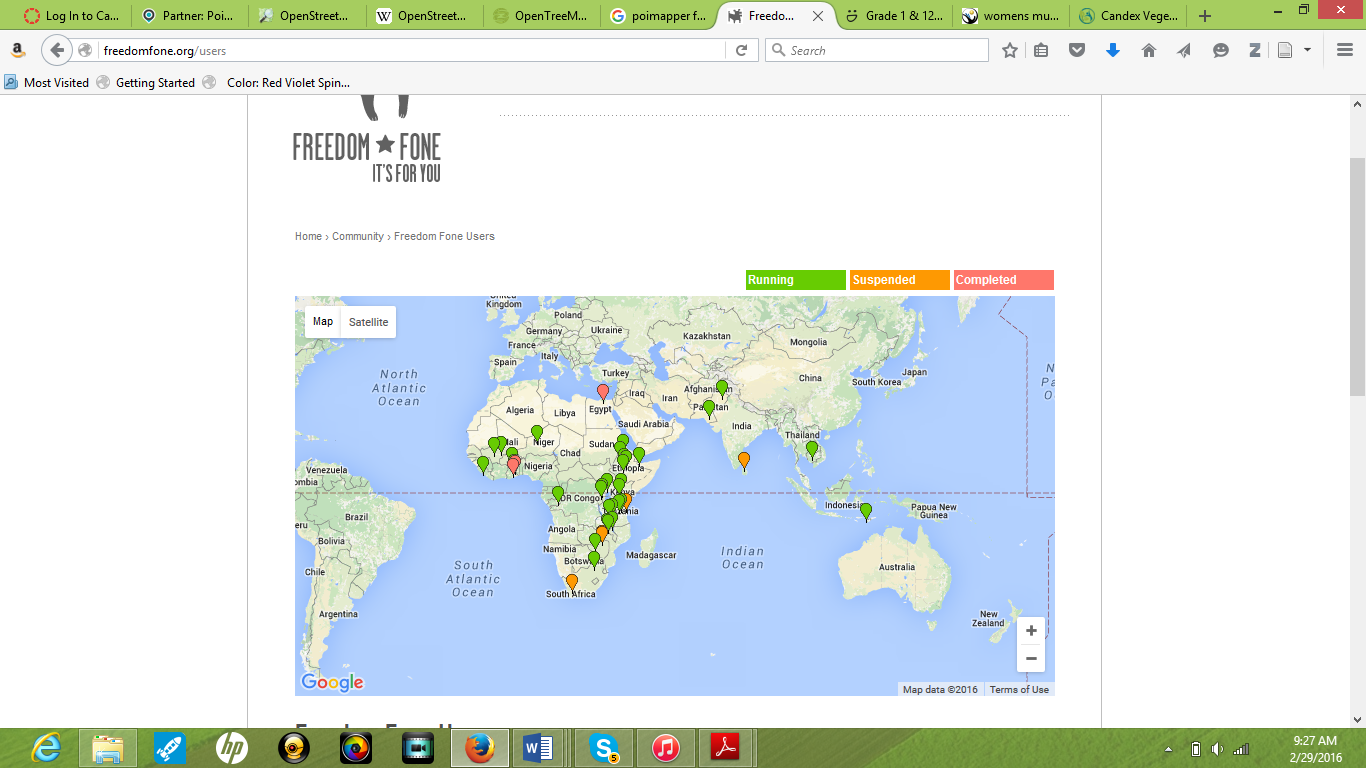
Task: Click the green Running legend label
Action: [796, 280]
